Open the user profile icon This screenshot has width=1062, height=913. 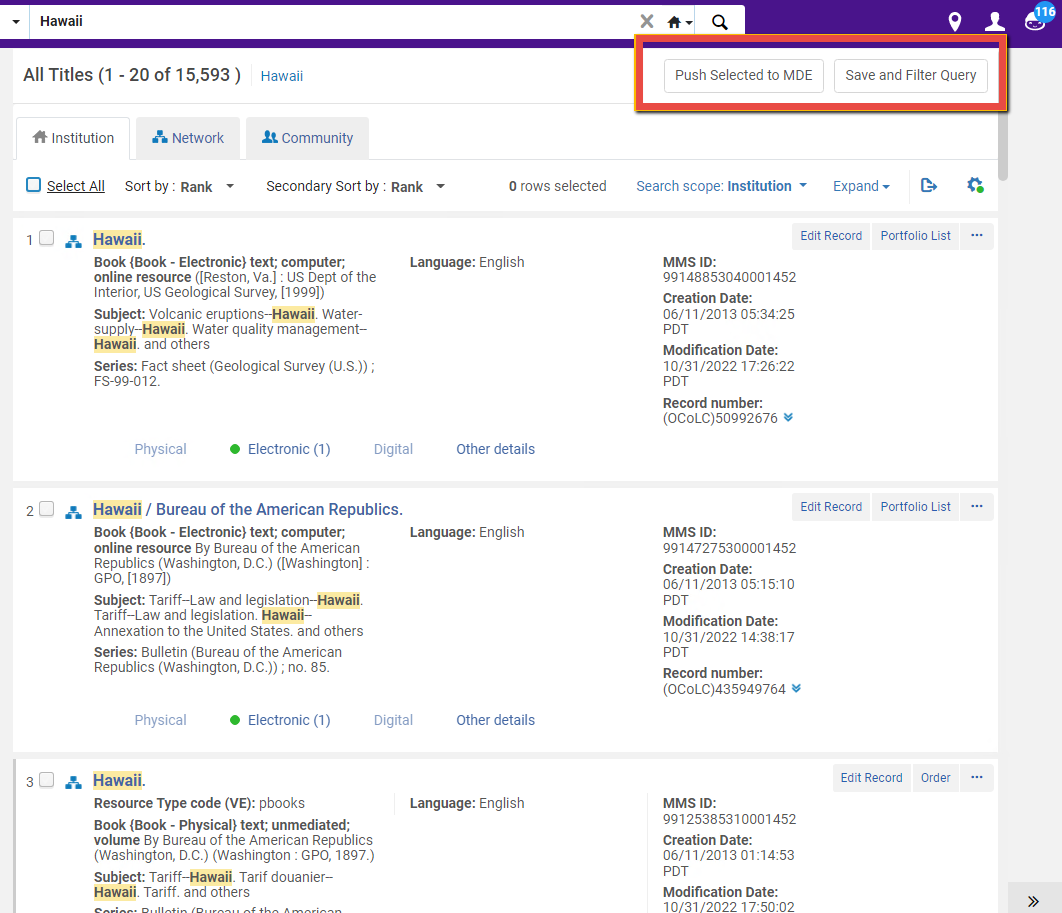tap(994, 22)
